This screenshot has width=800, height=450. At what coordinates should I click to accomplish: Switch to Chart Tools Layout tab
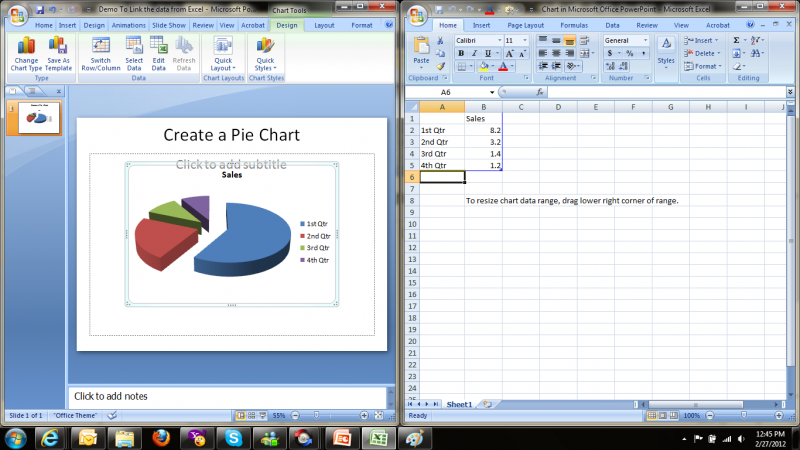pos(324,25)
